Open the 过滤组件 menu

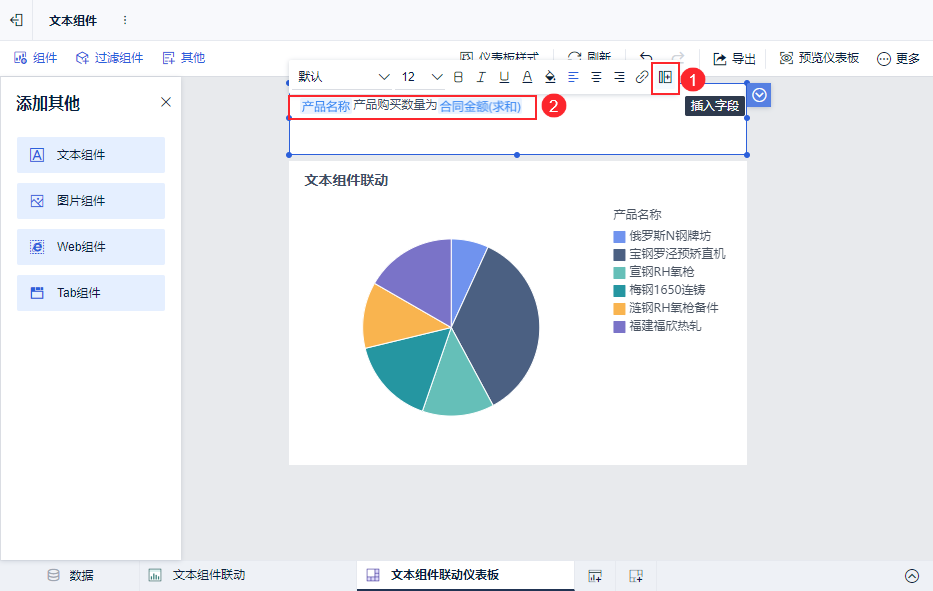[x=109, y=58]
